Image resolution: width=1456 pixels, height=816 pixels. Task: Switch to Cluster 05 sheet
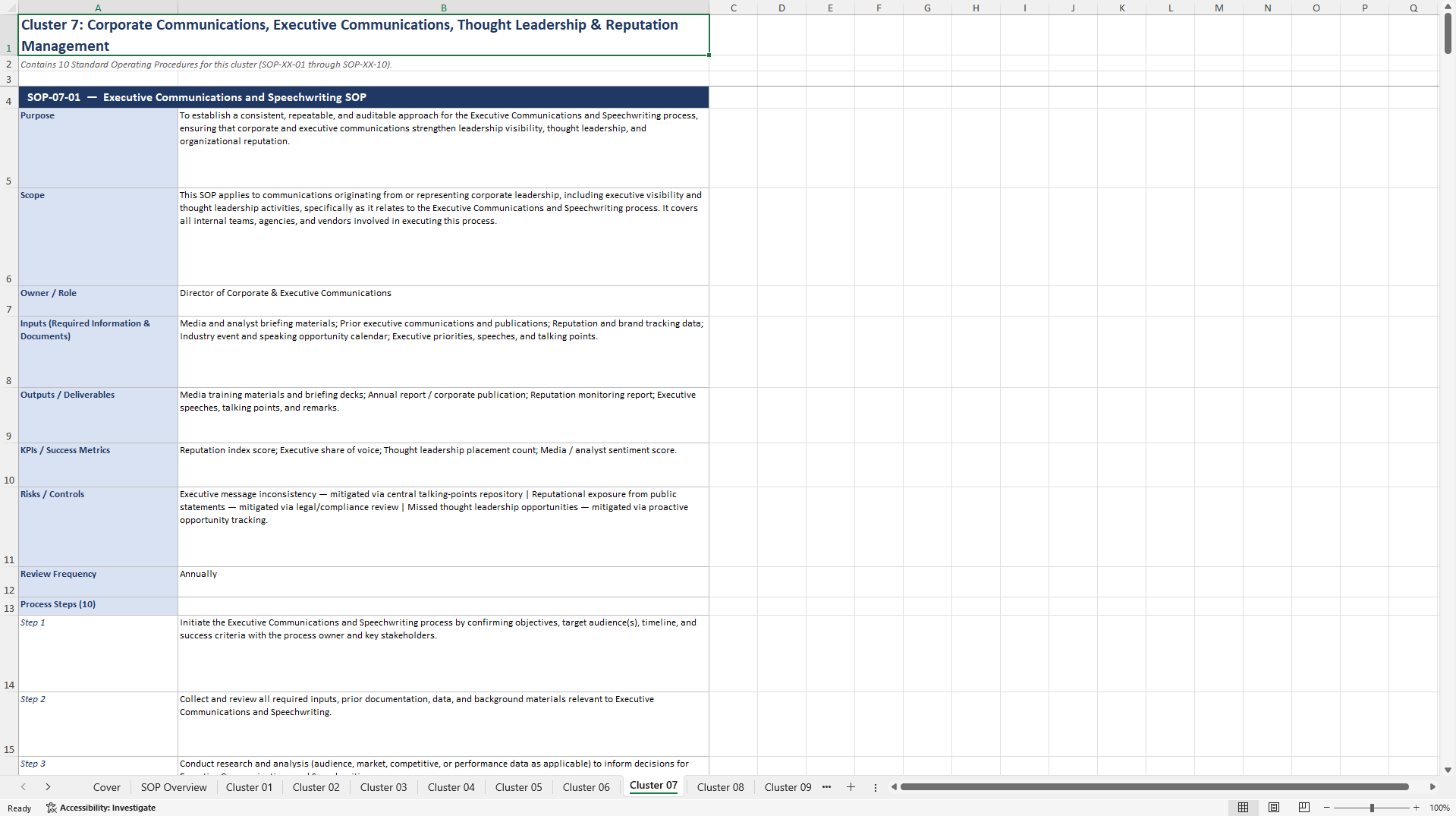coord(518,787)
